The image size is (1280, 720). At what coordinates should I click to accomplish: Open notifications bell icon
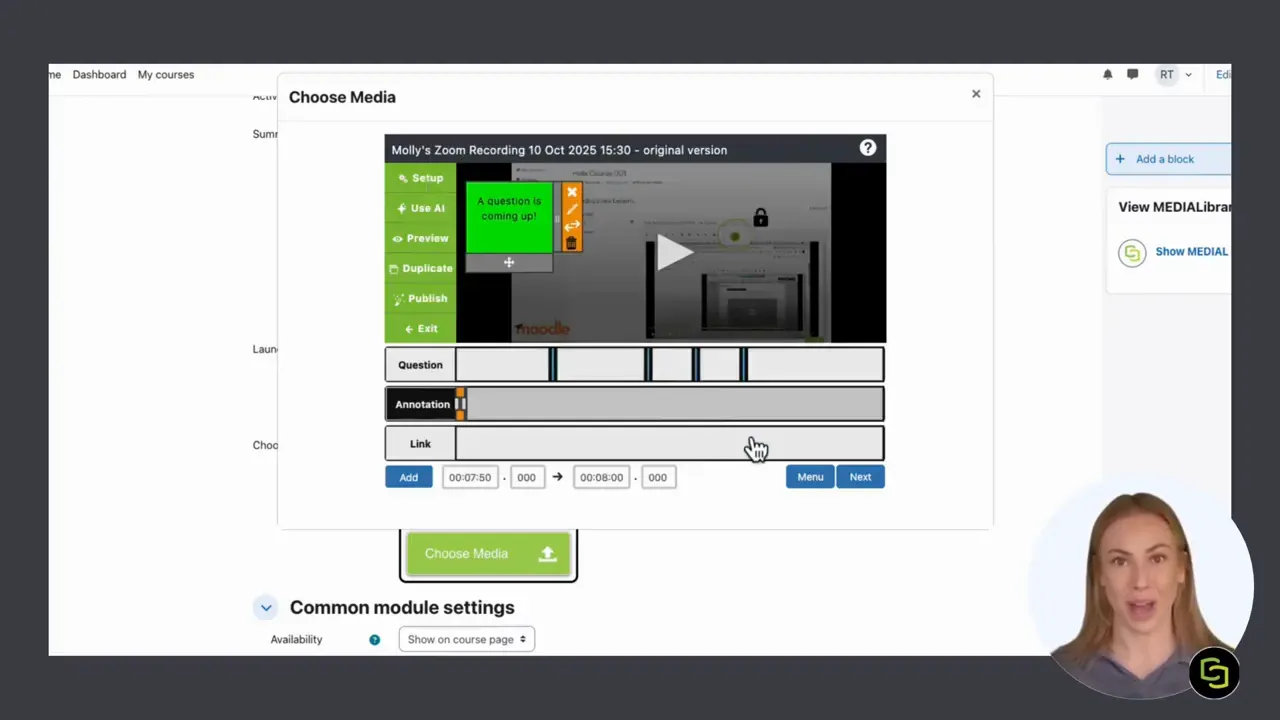coord(1108,74)
